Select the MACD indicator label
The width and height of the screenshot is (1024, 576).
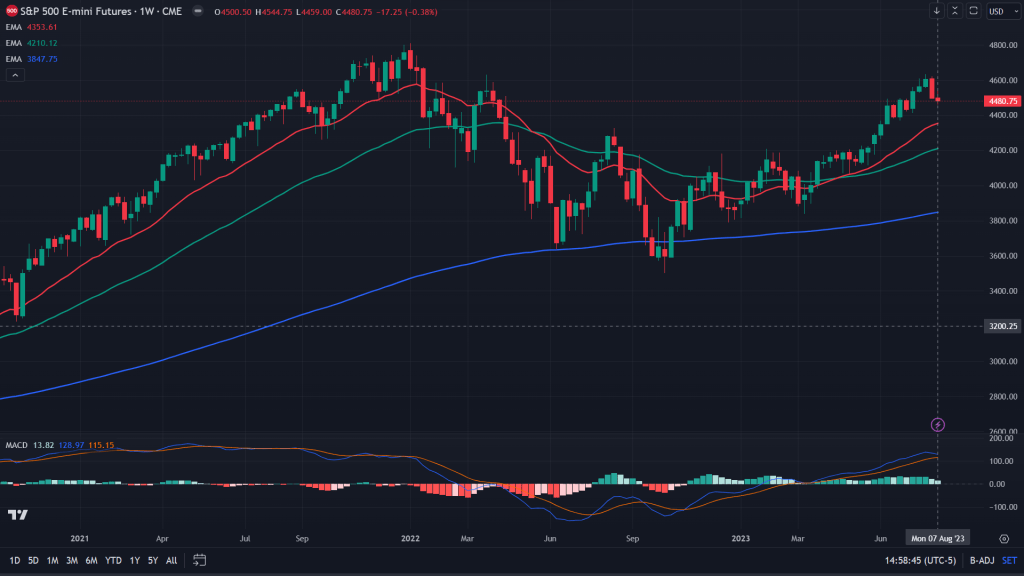pyautogui.click(x=16, y=444)
